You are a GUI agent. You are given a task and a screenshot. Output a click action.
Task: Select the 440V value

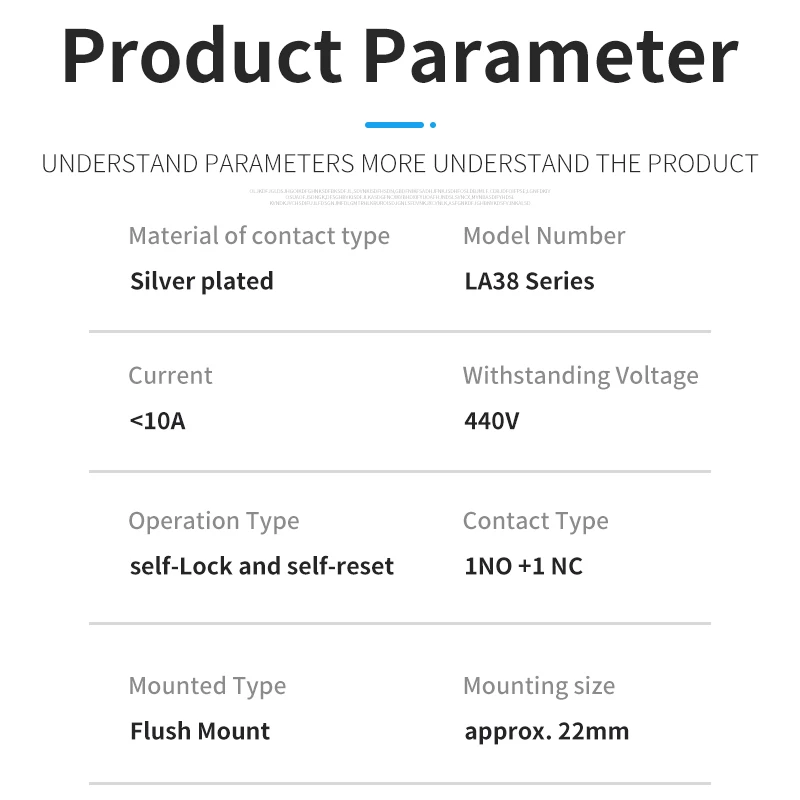click(491, 421)
